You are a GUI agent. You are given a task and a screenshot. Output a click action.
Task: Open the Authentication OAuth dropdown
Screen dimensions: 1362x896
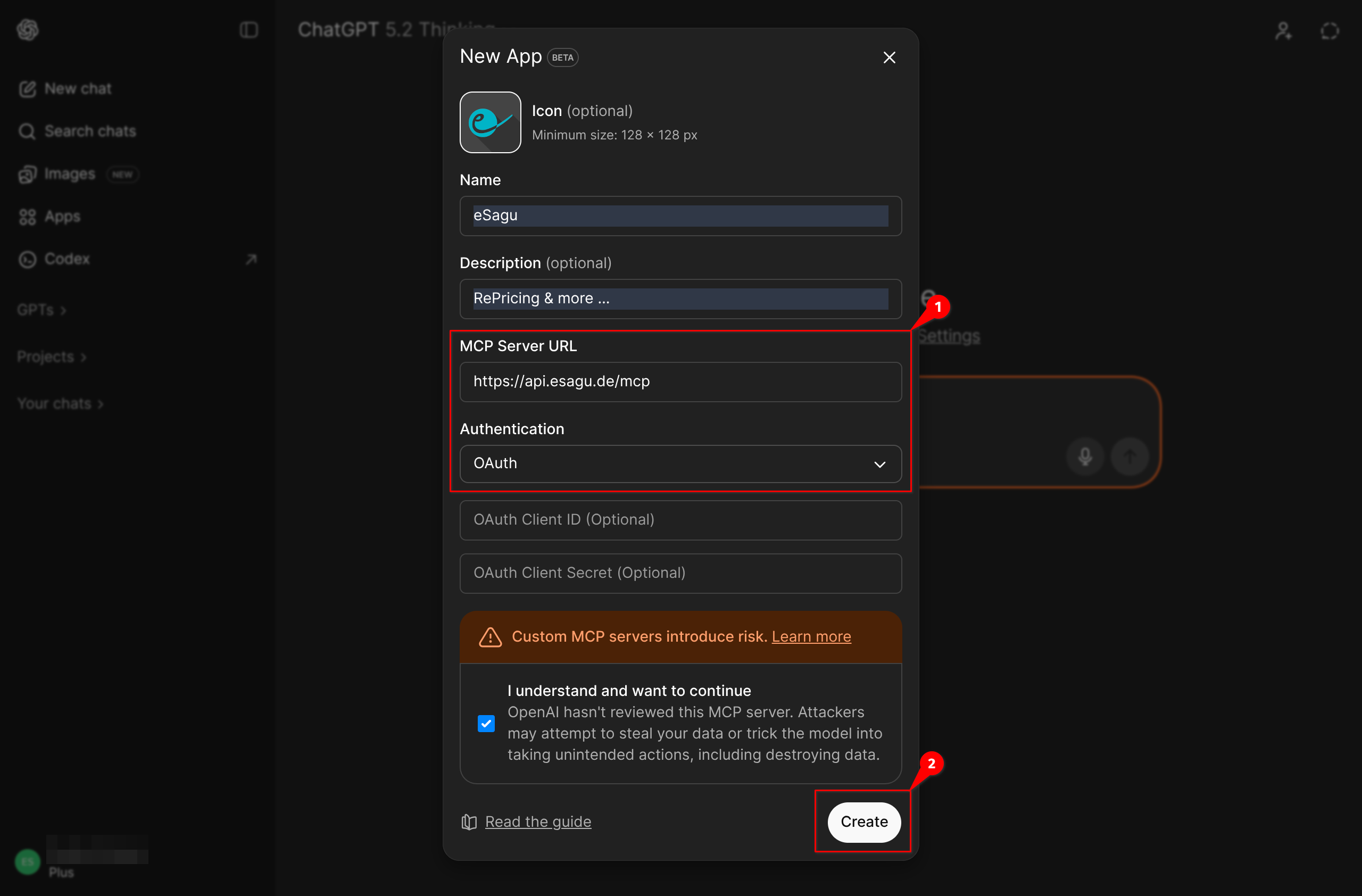pyautogui.click(x=680, y=463)
